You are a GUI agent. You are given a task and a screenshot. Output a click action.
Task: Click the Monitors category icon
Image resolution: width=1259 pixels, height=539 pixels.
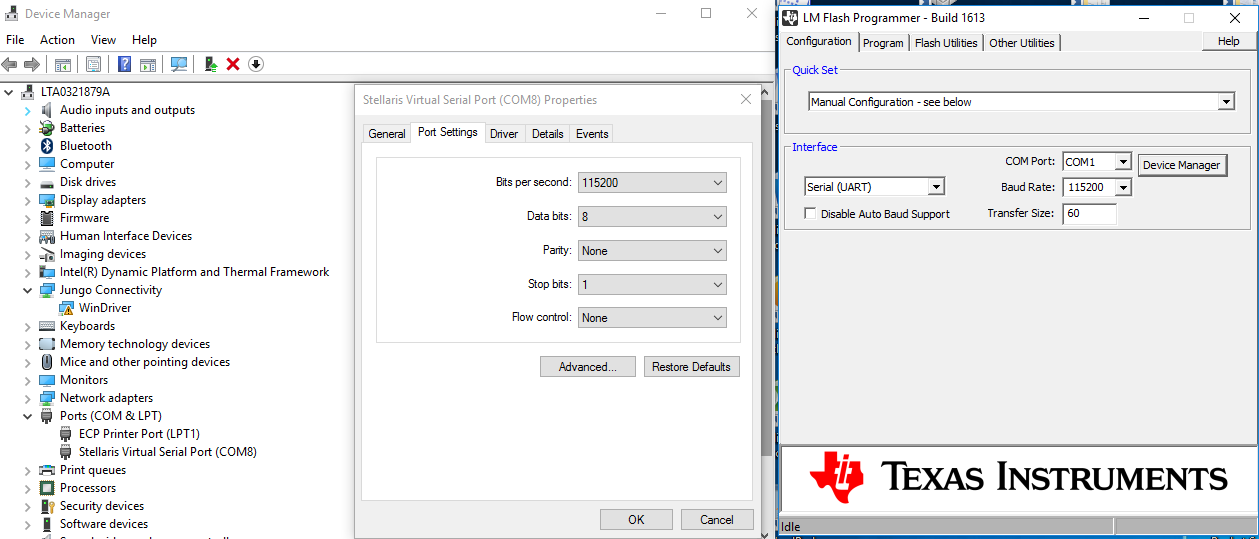(47, 380)
